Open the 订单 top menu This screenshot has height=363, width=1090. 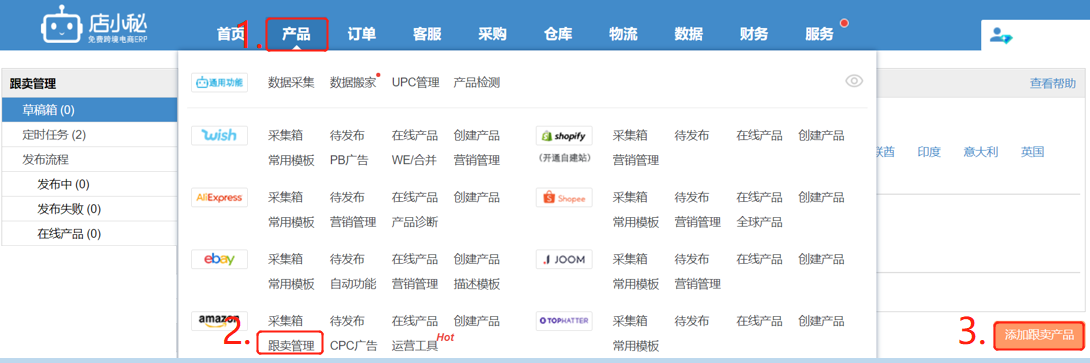coord(361,34)
